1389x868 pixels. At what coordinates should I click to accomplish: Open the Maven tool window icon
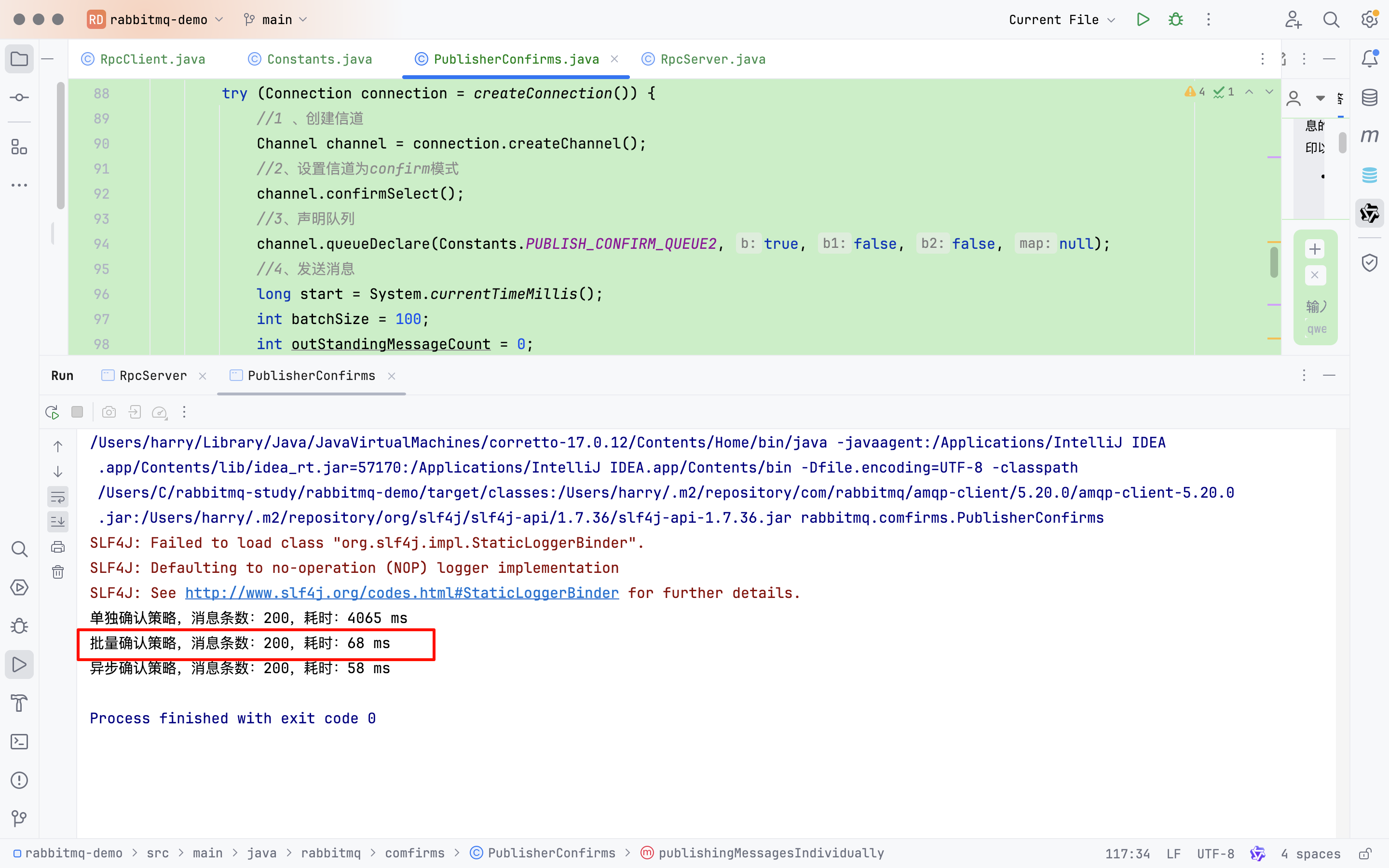pos(1370,136)
